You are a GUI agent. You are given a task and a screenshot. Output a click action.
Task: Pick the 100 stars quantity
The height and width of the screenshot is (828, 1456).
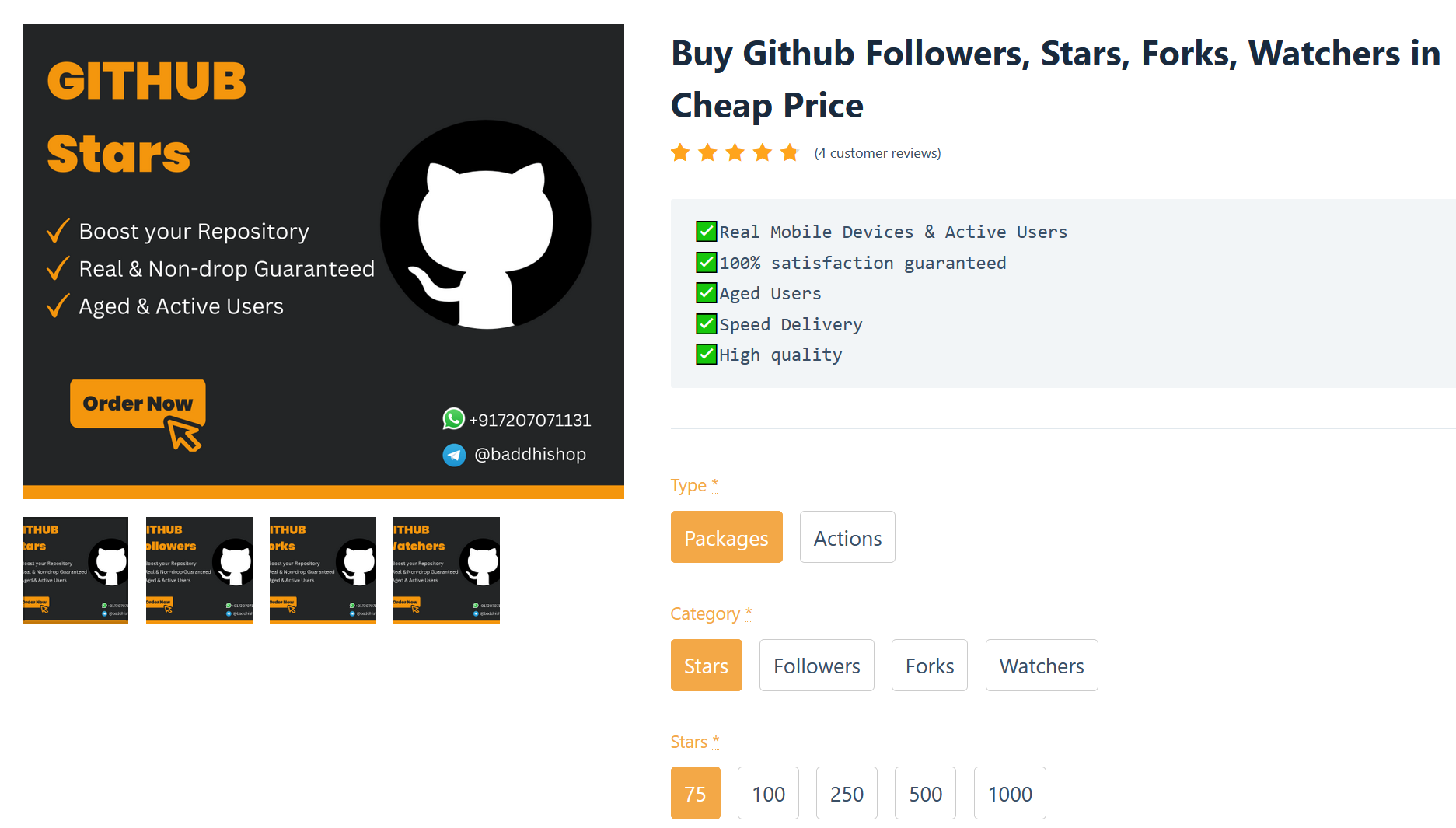coord(768,793)
